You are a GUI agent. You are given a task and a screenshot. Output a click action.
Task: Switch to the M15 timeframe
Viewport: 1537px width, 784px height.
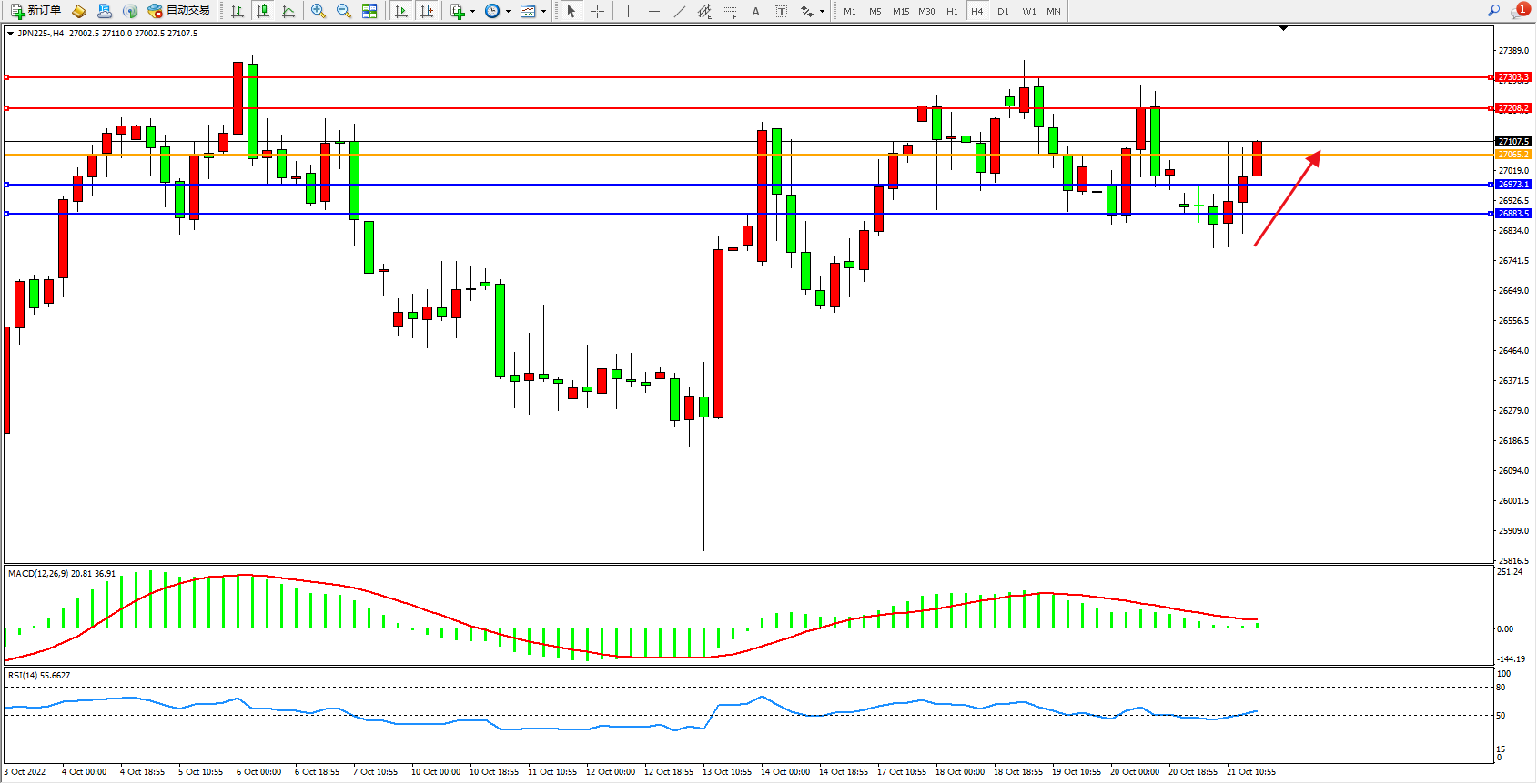[901, 11]
